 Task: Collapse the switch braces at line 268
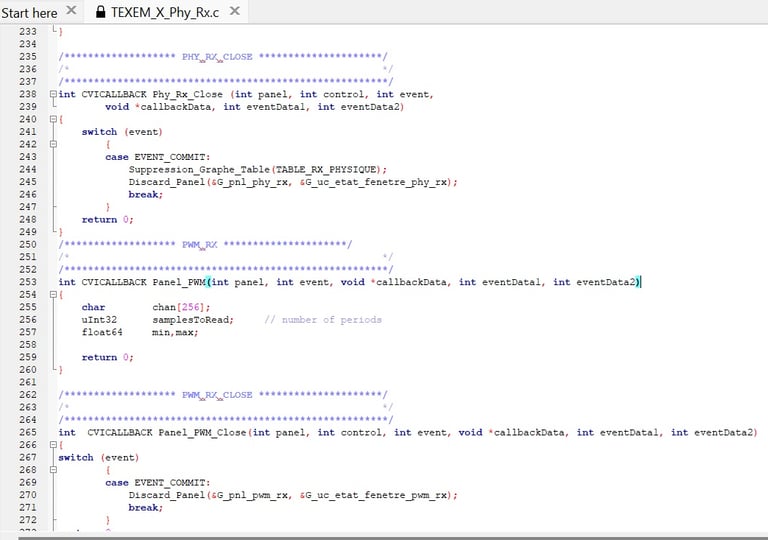click(x=53, y=470)
